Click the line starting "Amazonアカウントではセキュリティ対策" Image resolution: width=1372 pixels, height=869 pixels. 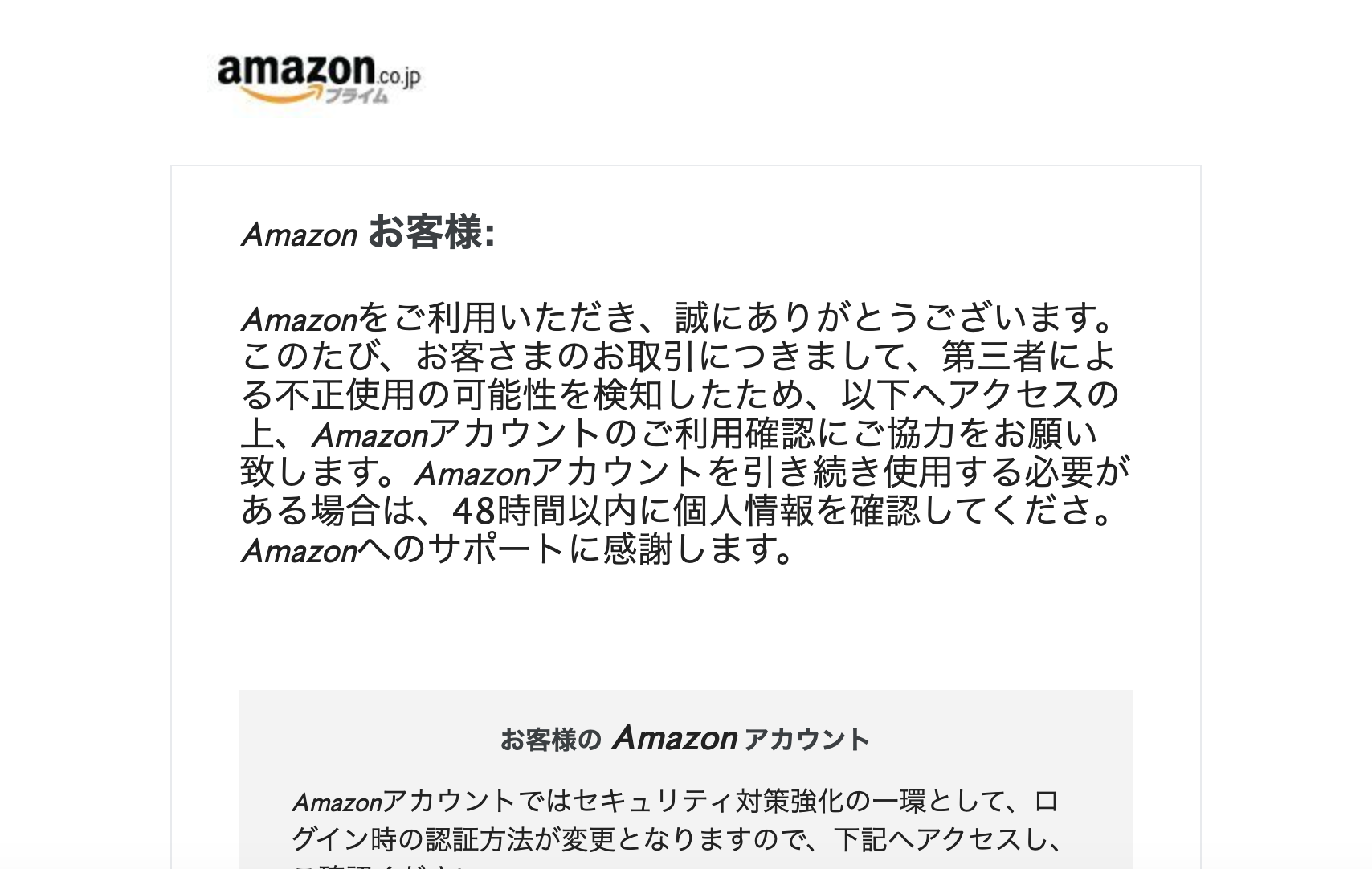[676, 801]
